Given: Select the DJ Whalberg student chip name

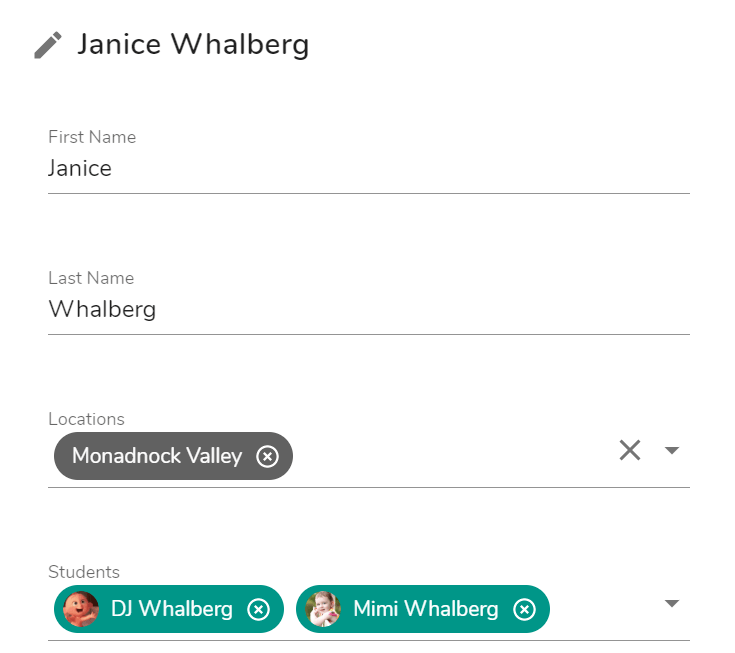Looking at the screenshot, I should coord(172,609).
